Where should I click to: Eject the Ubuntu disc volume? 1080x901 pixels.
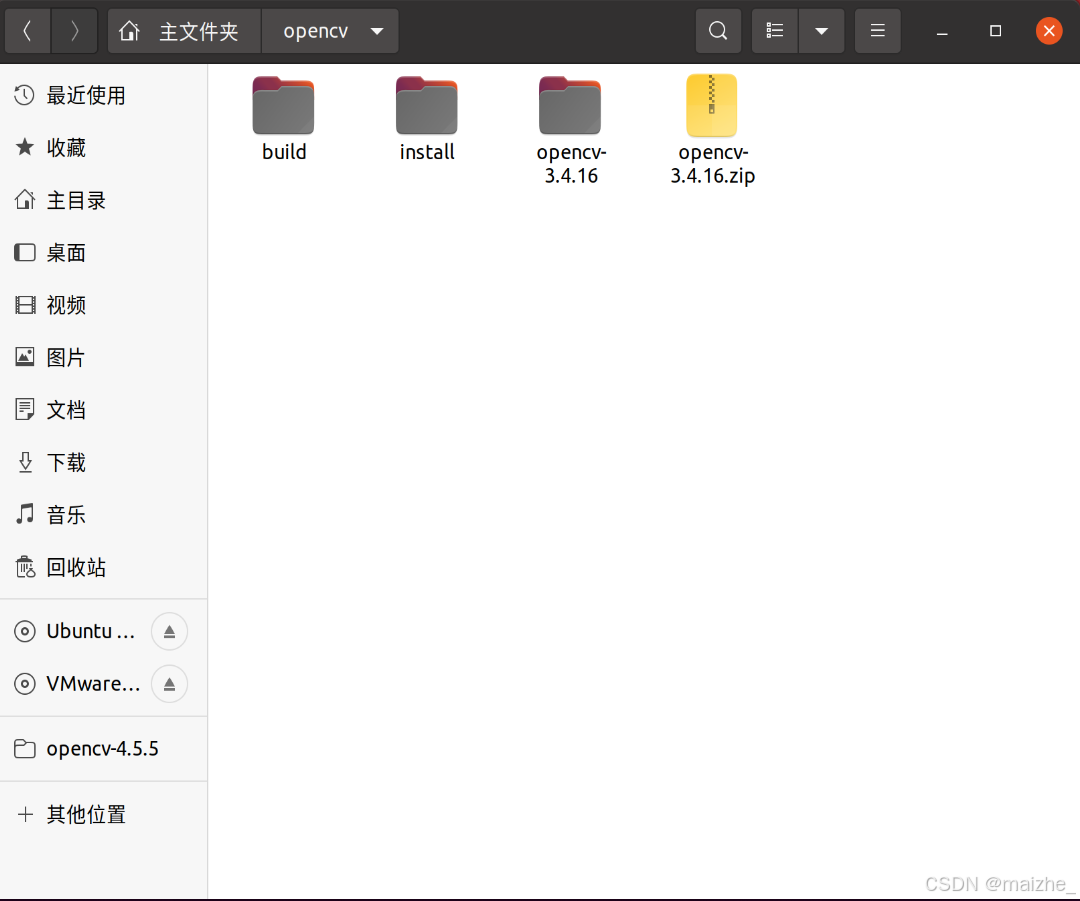[x=169, y=631]
